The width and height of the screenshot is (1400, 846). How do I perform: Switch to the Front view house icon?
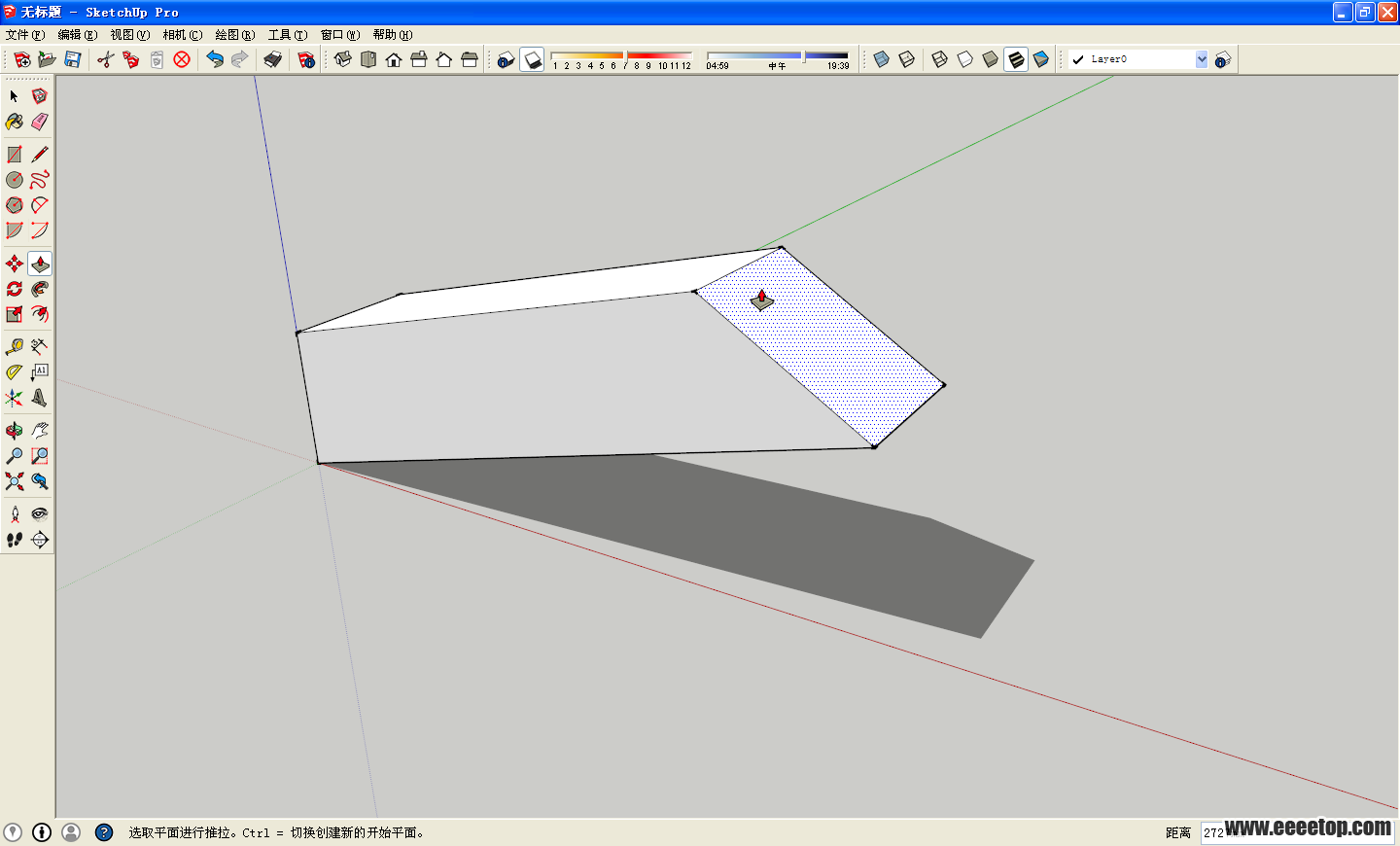pyautogui.click(x=394, y=59)
